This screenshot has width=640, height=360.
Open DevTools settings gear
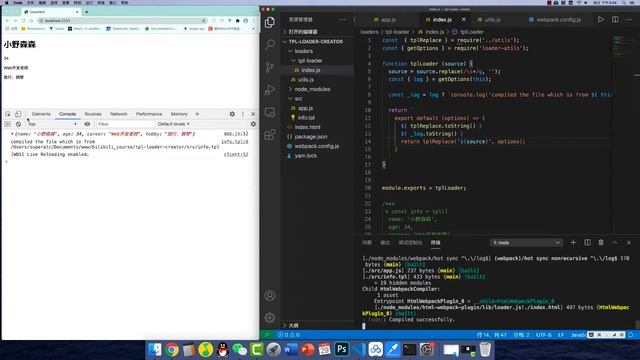tap(232, 114)
